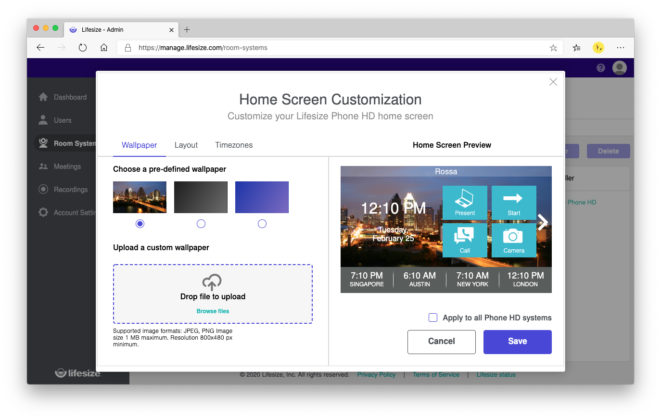Viewport: 661px width, 420px height.
Task: Click the Drop file to upload area
Action: coord(213,294)
